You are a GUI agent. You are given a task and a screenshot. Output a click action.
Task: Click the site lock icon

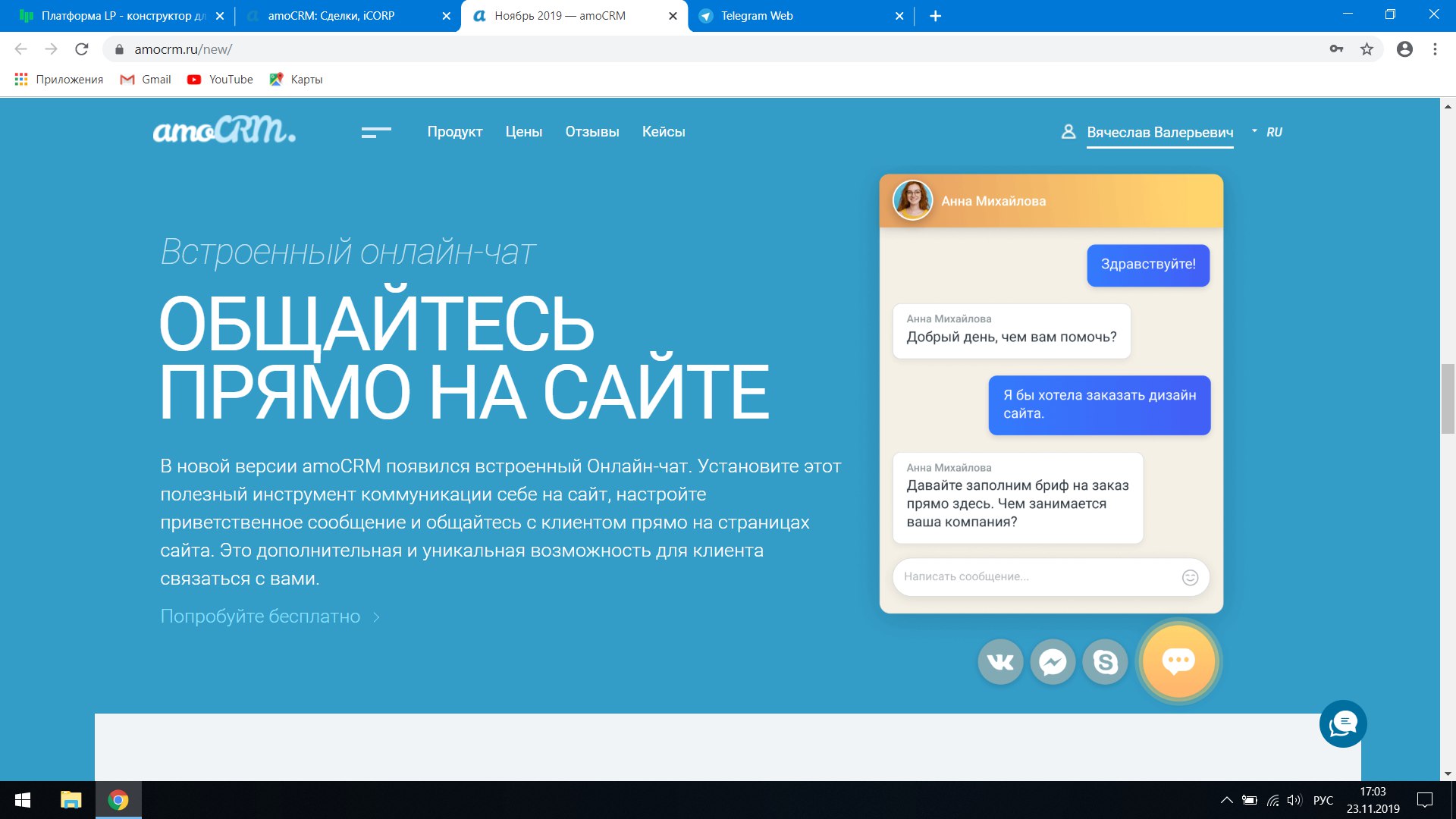(119, 49)
